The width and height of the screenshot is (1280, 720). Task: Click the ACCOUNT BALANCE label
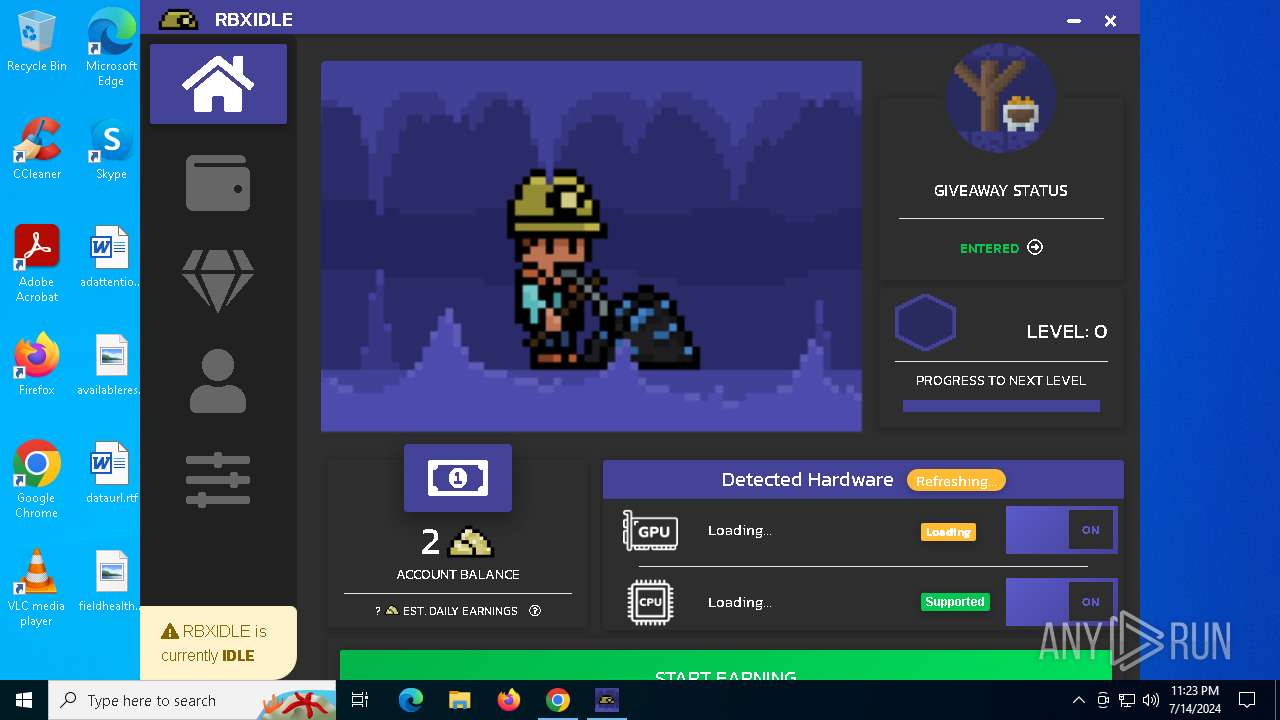[x=458, y=575]
